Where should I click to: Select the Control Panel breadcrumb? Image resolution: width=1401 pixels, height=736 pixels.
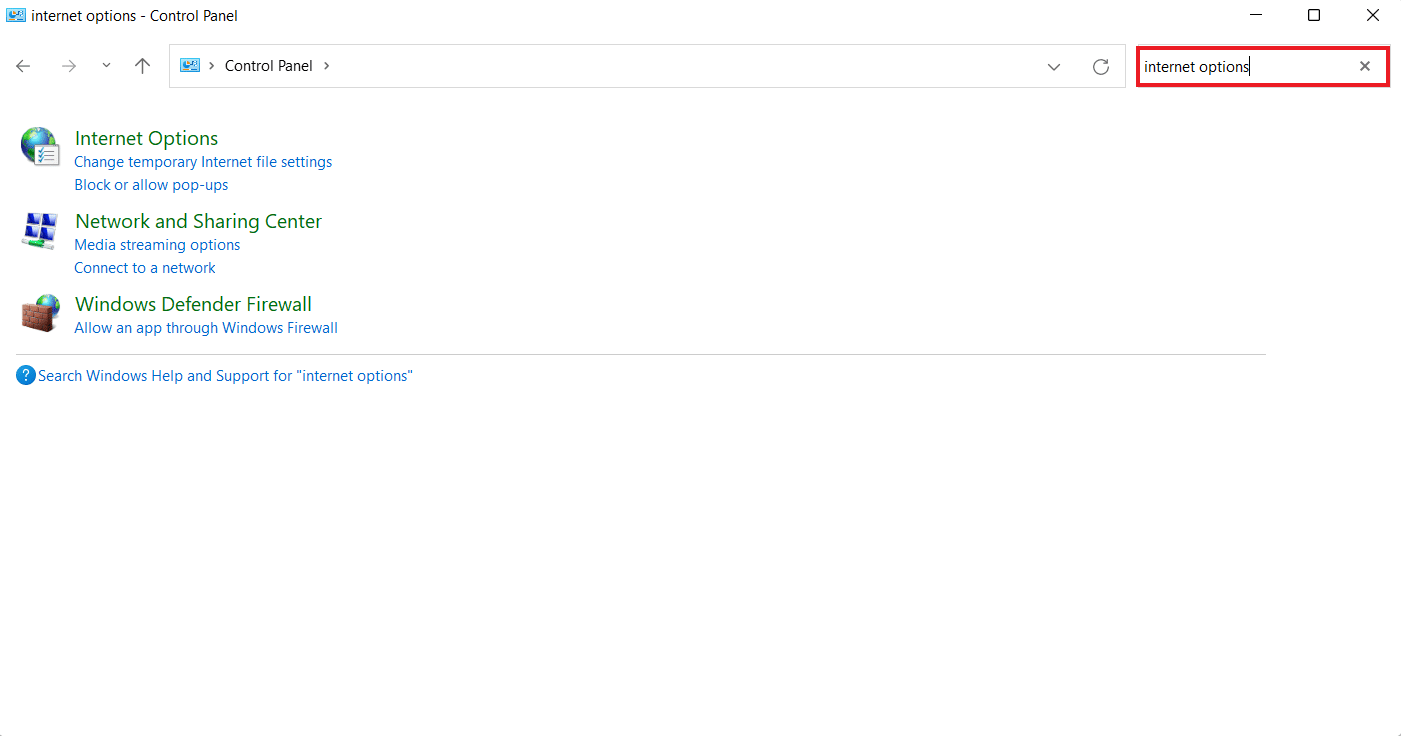pyautogui.click(x=269, y=66)
